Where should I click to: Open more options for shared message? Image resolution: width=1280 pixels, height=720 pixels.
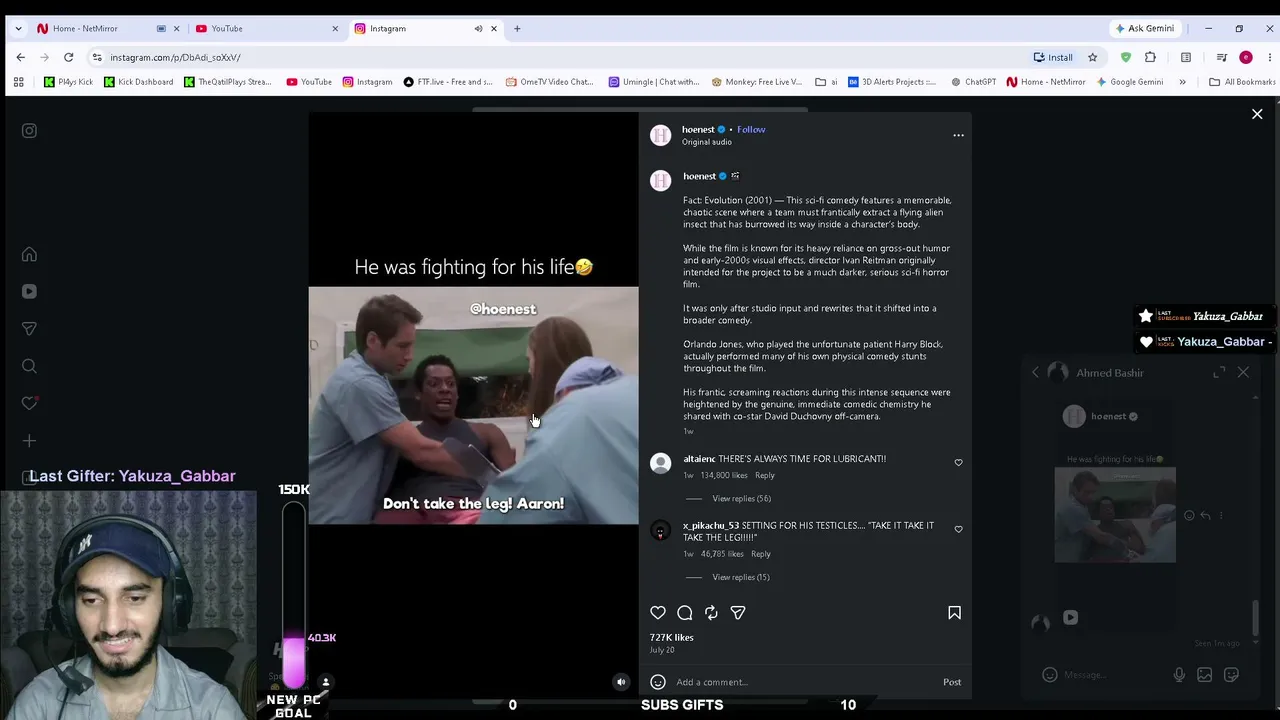tap(1221, 516)
